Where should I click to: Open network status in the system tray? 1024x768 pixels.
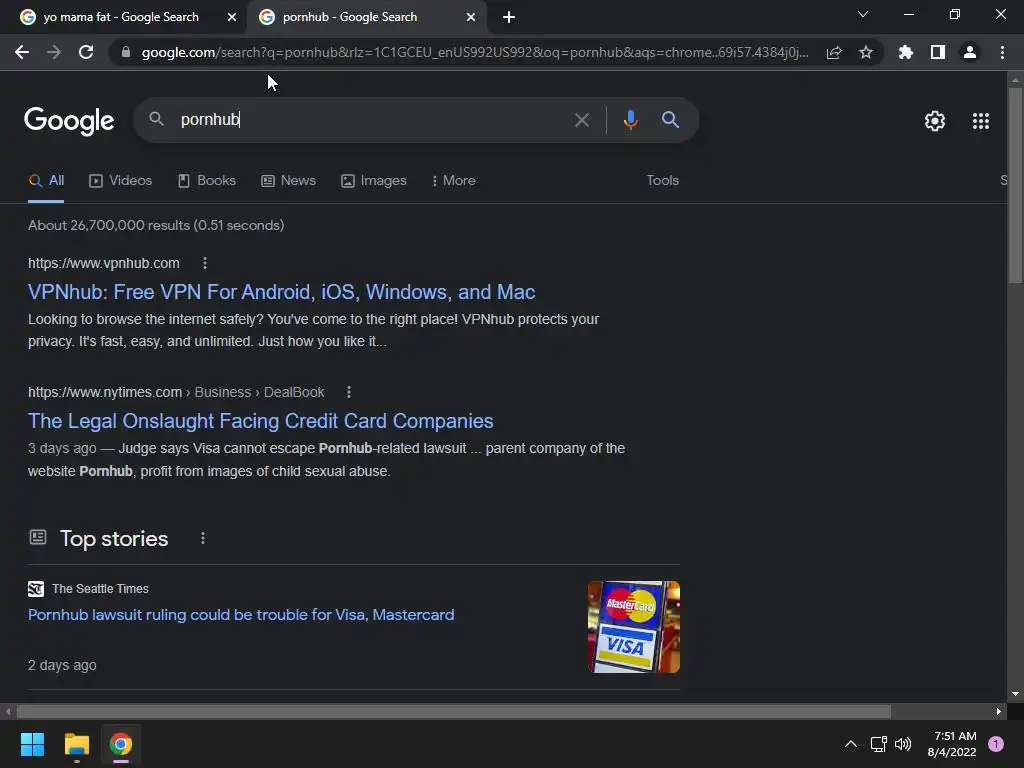click(x=878, y=744)
